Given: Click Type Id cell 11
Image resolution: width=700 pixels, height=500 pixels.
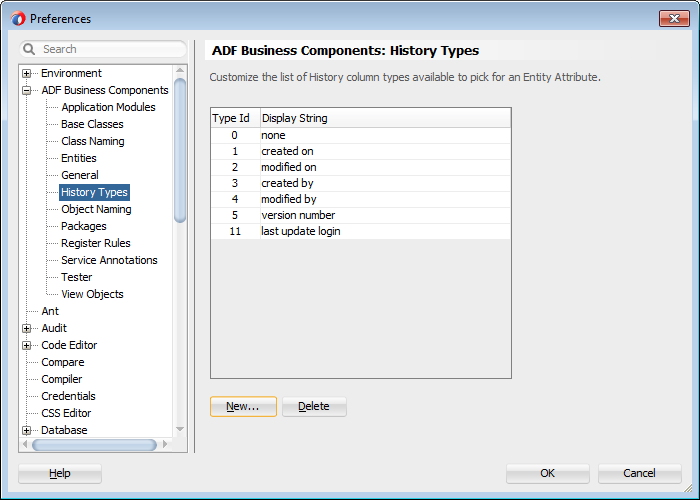Looking at the screenshot, I should click(235, 231).
